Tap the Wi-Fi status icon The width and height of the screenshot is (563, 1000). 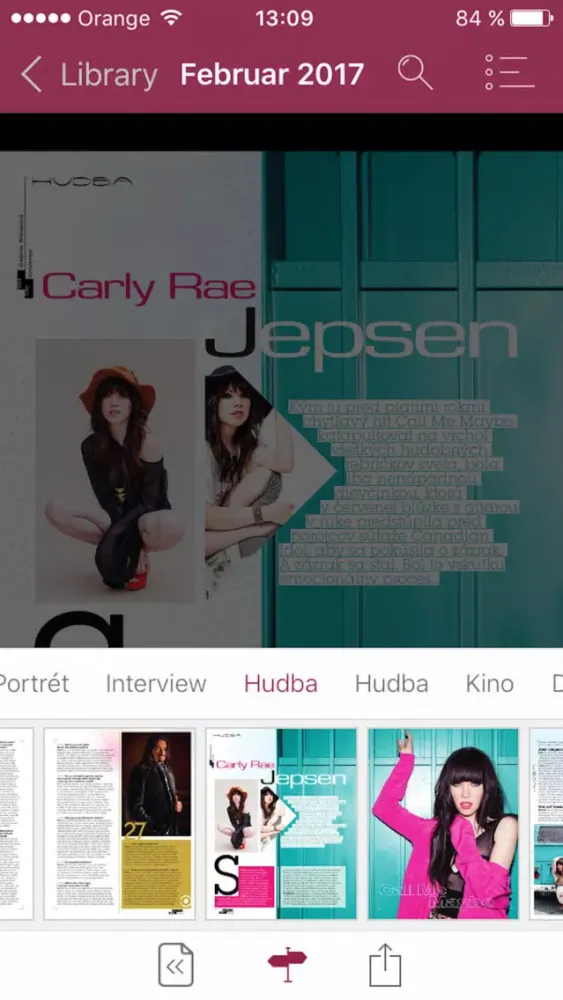pos(171,18)
